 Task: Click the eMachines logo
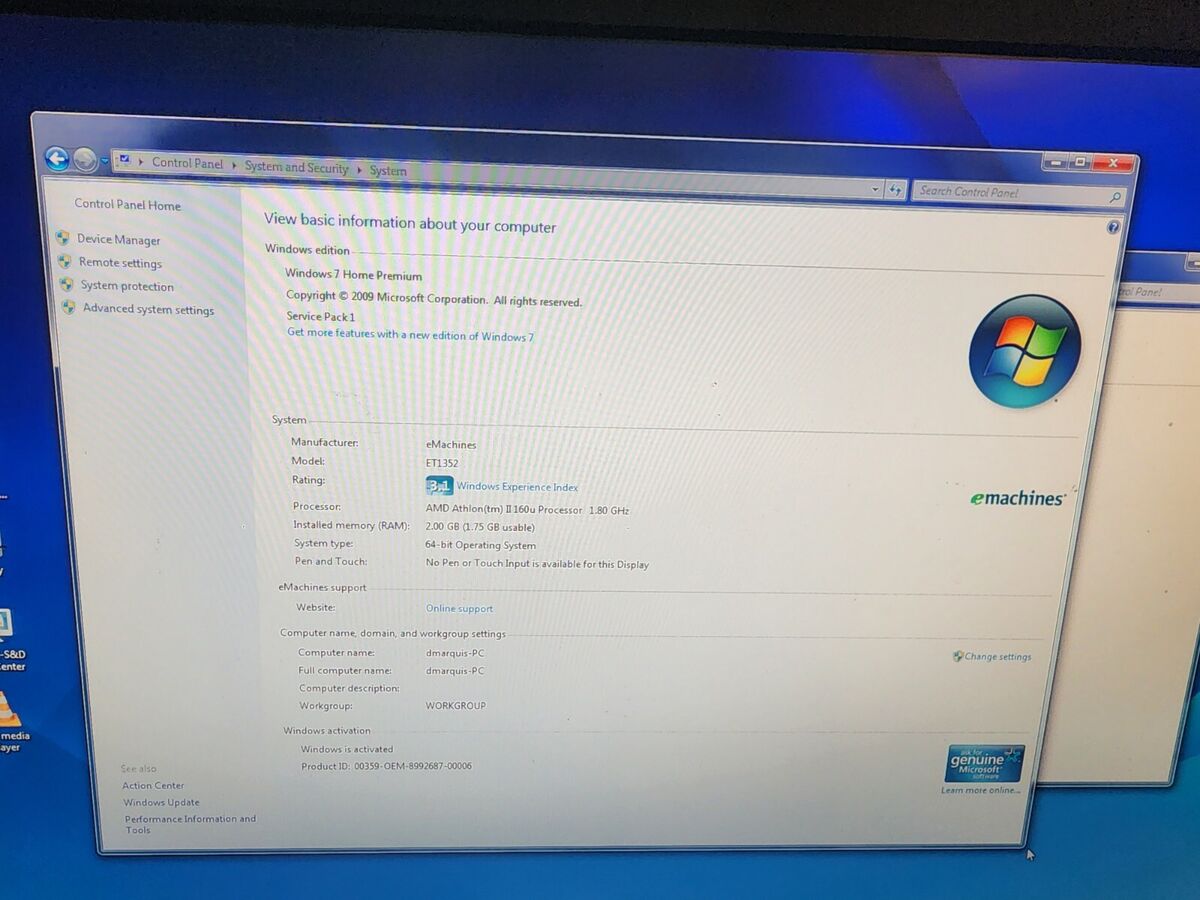click(x=1018, y=497)
